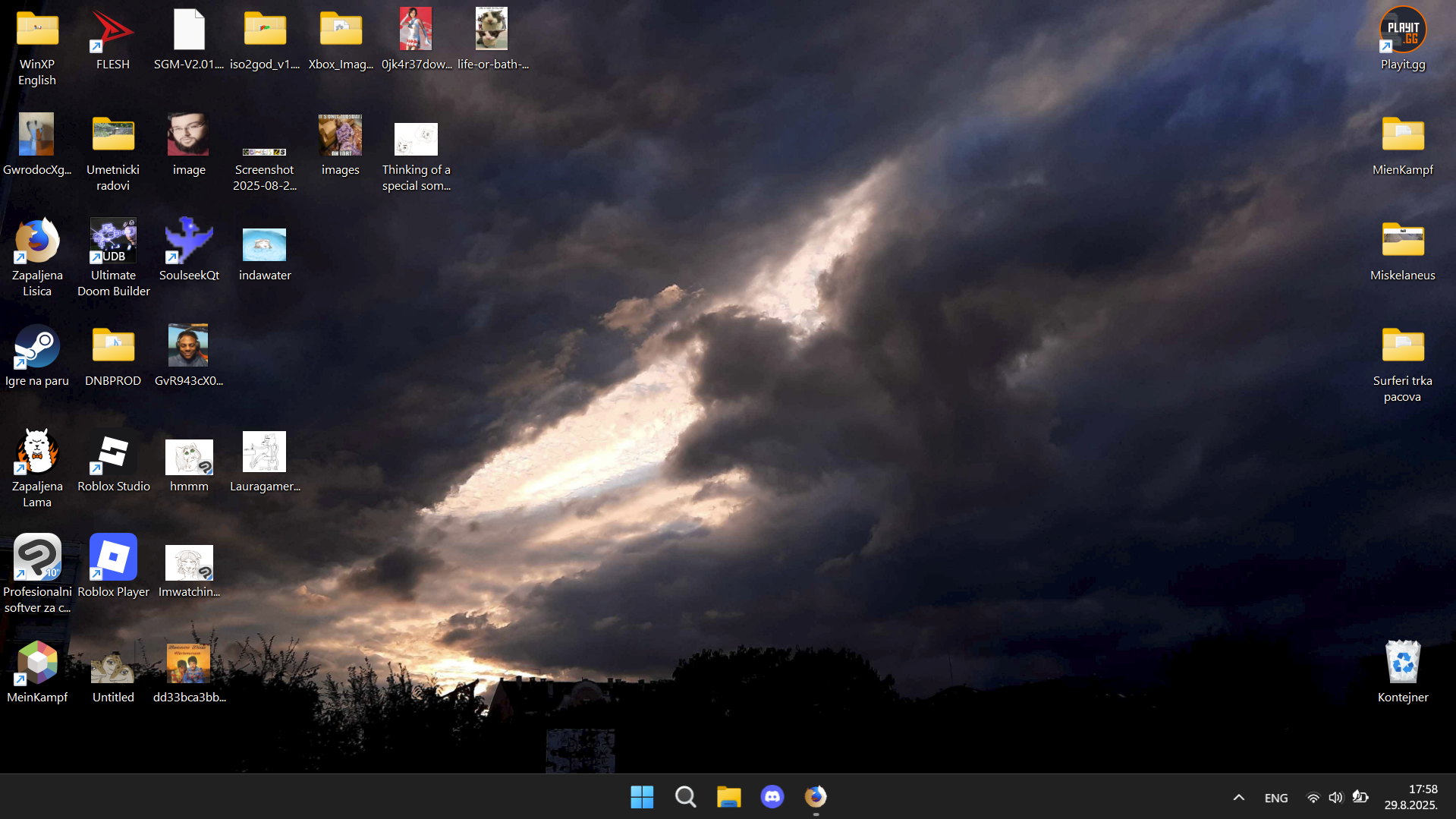Select the Kontejner recycle bin icon
This screenshot has height=819, width=1456.
tap(1402, 663)
